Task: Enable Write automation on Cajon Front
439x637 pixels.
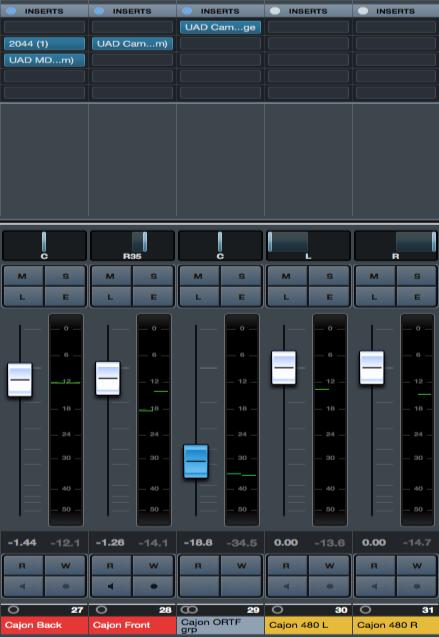Action: (x=153, y=566)
